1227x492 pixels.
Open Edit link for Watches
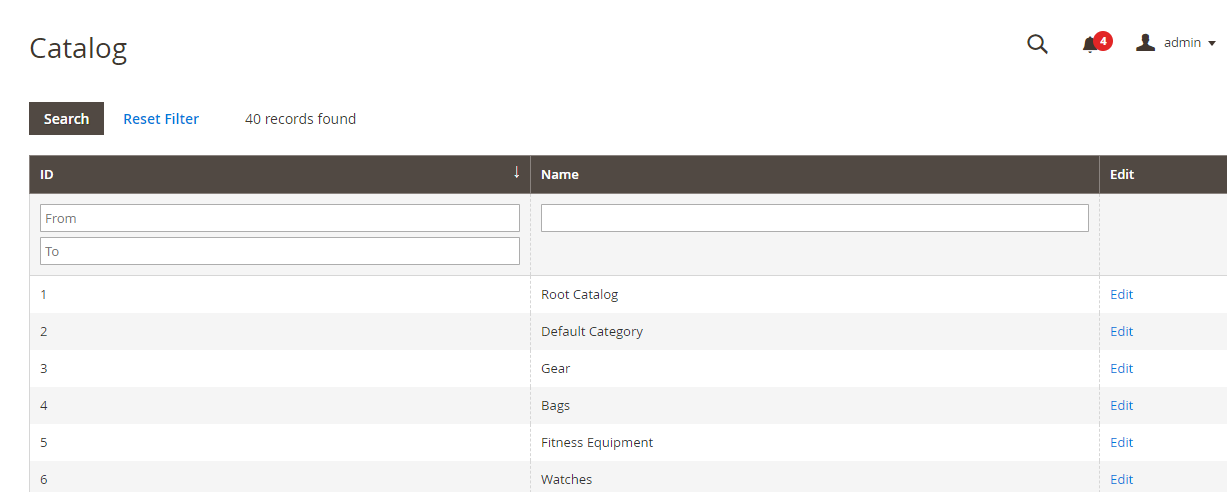(1121, 479)
